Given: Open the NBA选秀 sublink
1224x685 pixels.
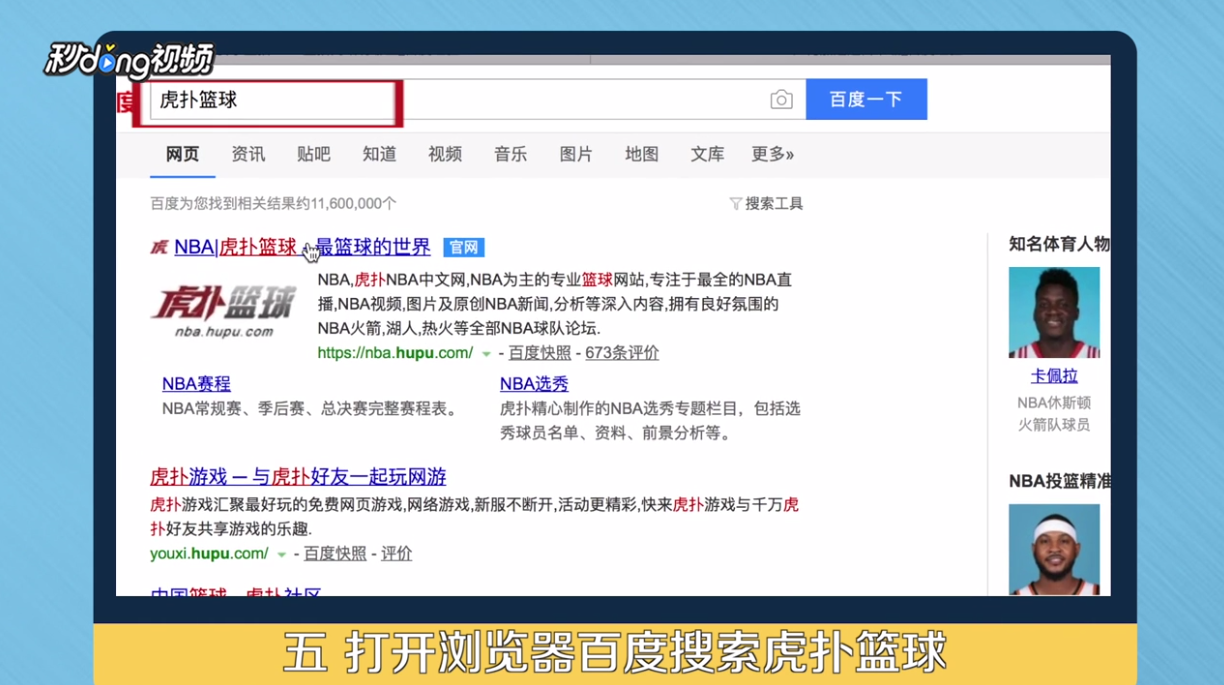Looking at the screenshot, I should pyautogui.click(x=534, y=383).
